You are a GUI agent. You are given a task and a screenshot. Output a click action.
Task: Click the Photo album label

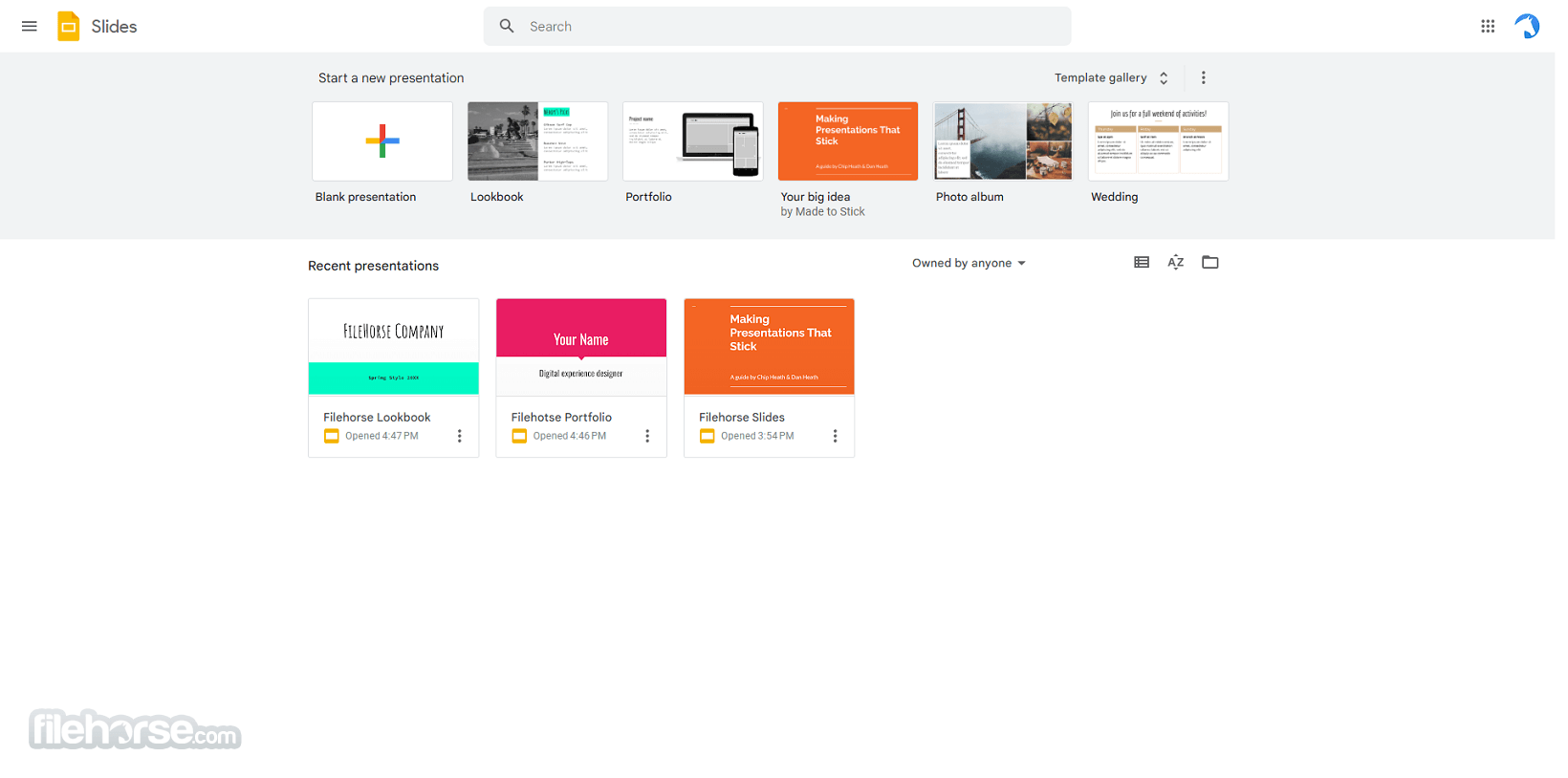tap(969, 197)
